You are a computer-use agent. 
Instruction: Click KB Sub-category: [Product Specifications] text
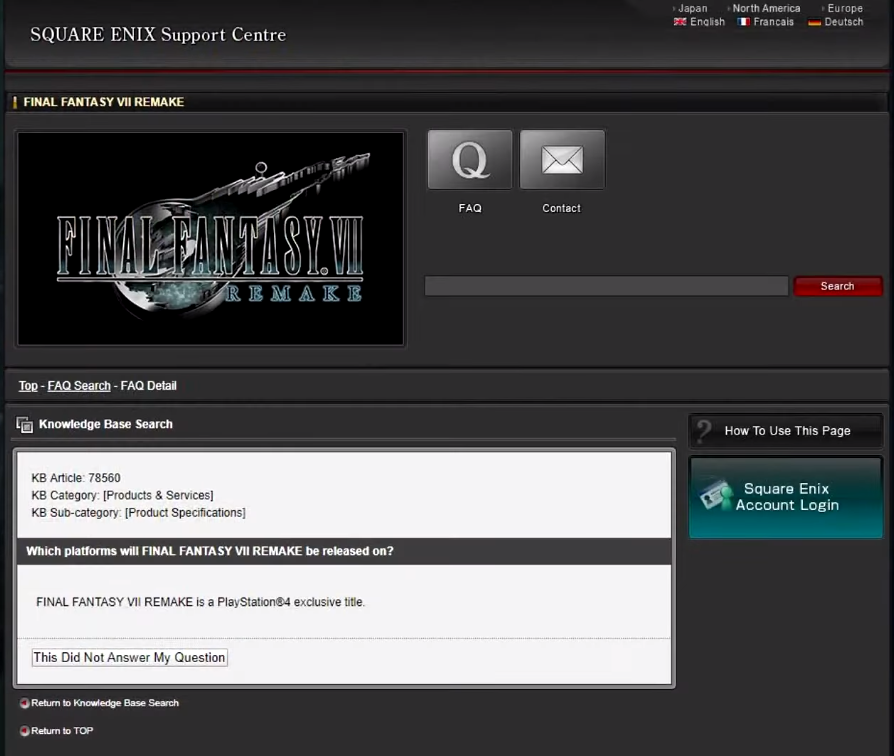pyautogui.click(x=139, y=513)
